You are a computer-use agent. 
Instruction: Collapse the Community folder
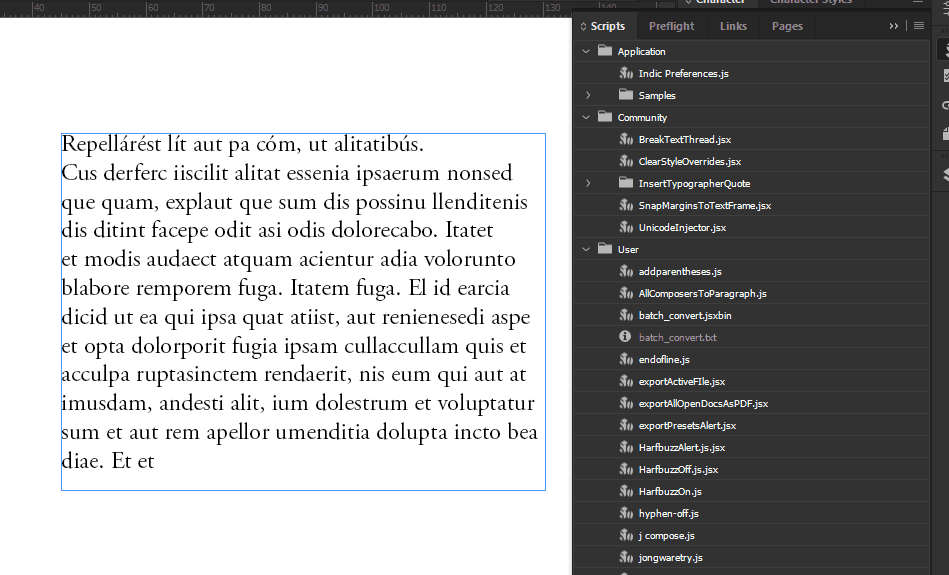click(586, 117)
